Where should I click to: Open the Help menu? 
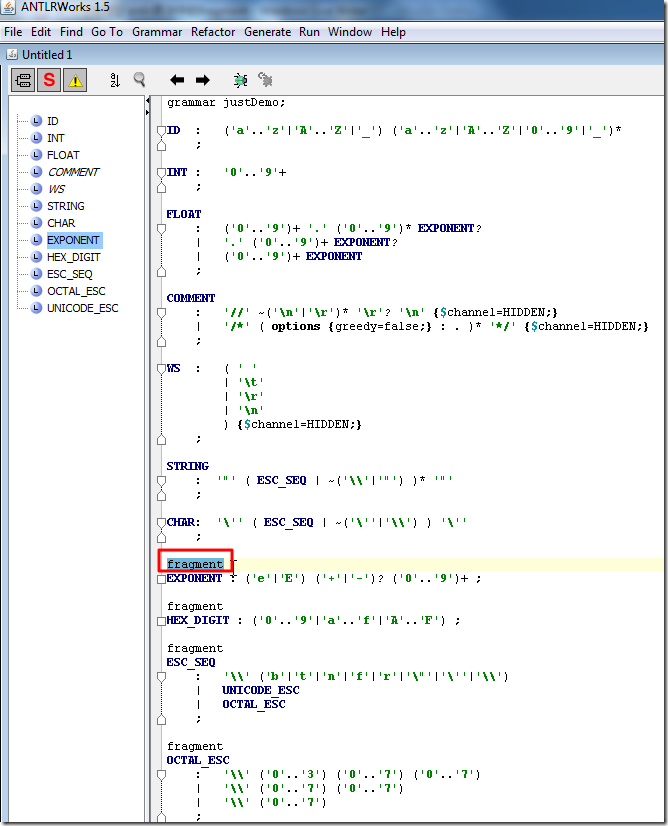(393, 32)
